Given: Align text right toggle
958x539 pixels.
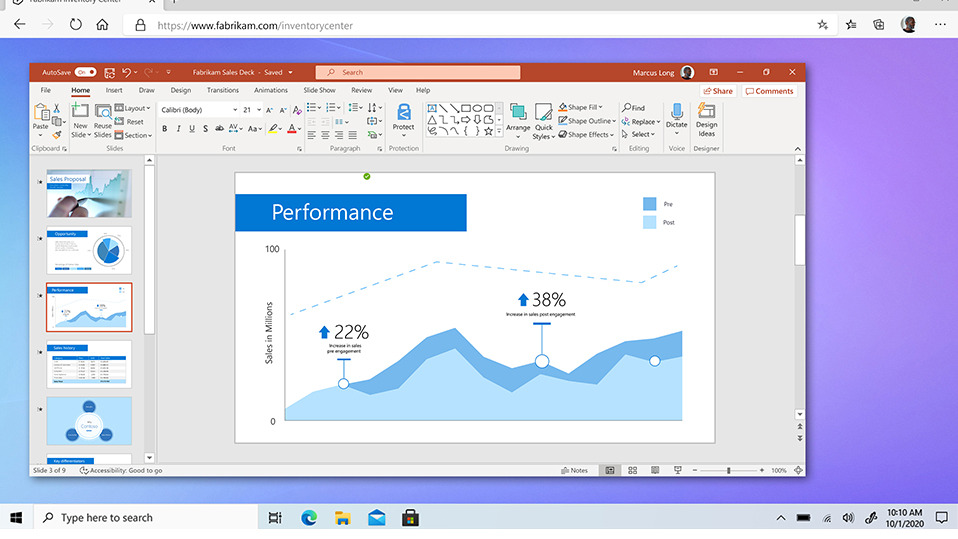Looking at the screenshot, I should [x=339, y=135].
